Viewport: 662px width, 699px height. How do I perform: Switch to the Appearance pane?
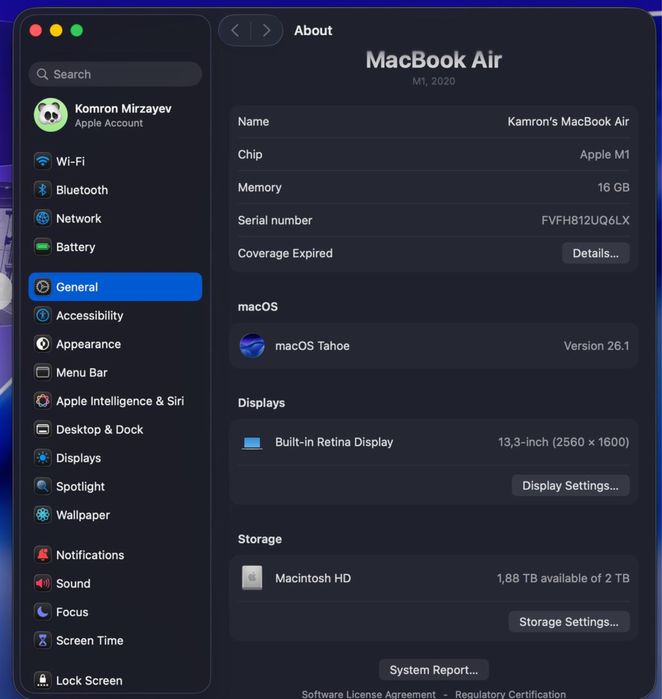point(115,344)
